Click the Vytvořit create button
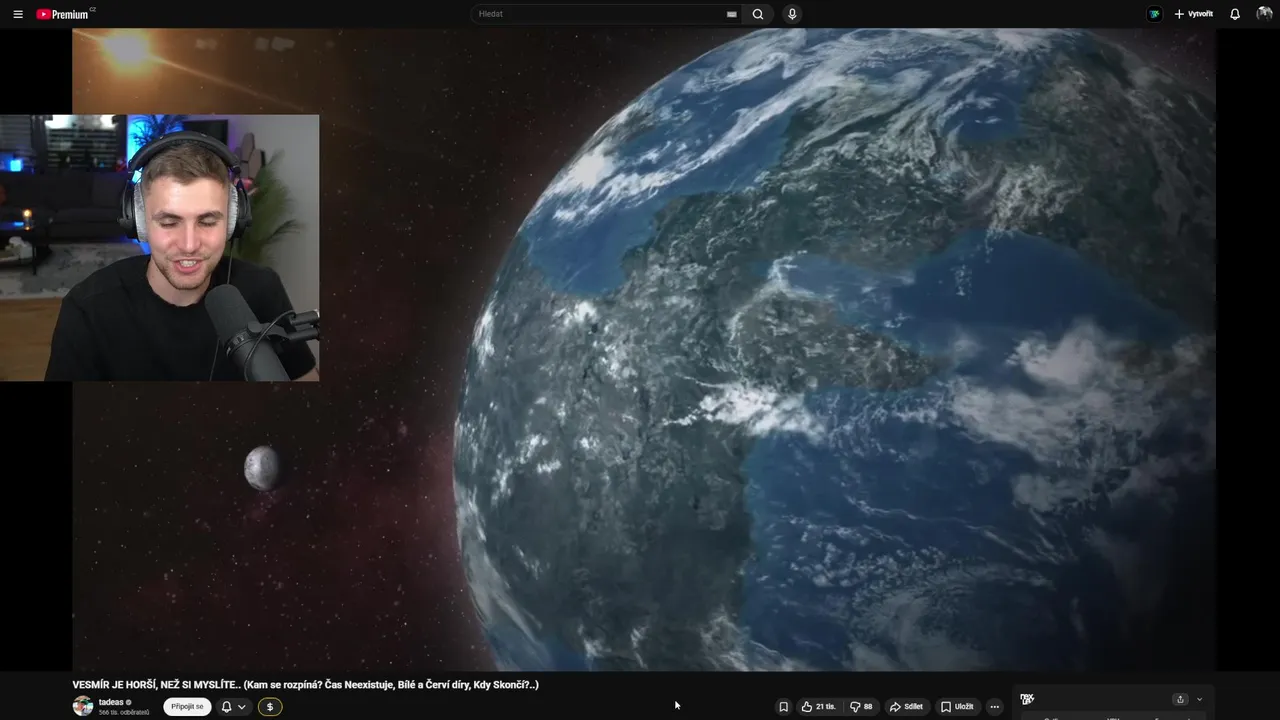Image resolution: width=1280 pixels, height=720 pixels. coord(1193,14)
